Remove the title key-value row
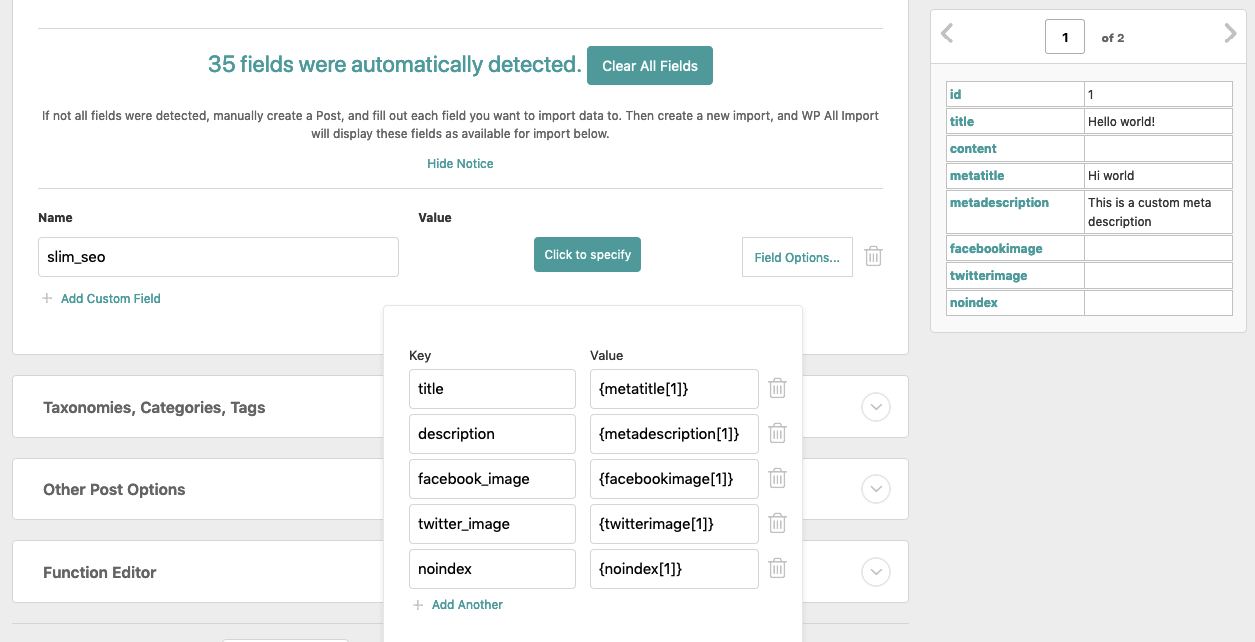 click(777, 388)
